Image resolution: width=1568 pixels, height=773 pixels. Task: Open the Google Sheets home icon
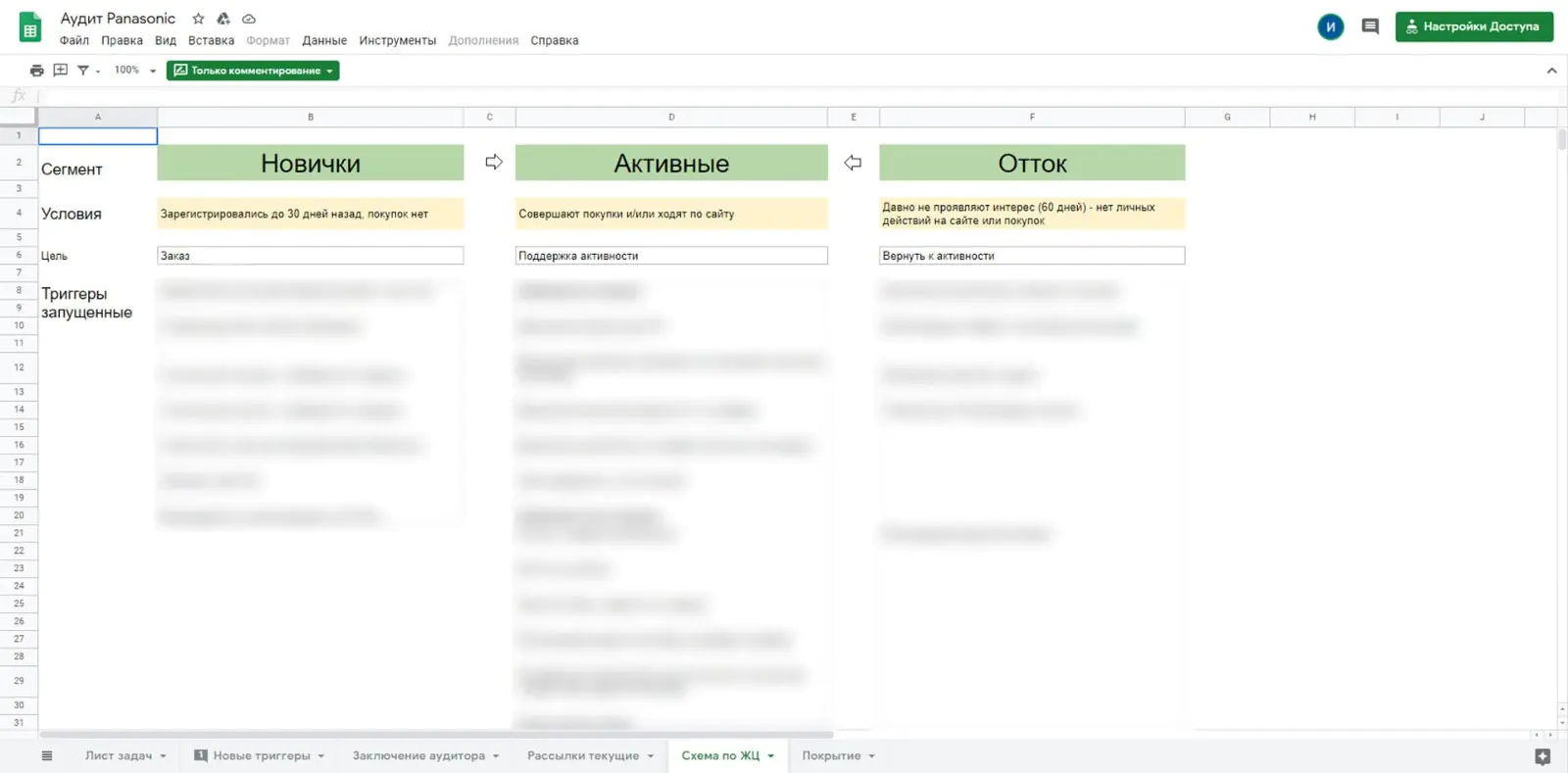30,27
